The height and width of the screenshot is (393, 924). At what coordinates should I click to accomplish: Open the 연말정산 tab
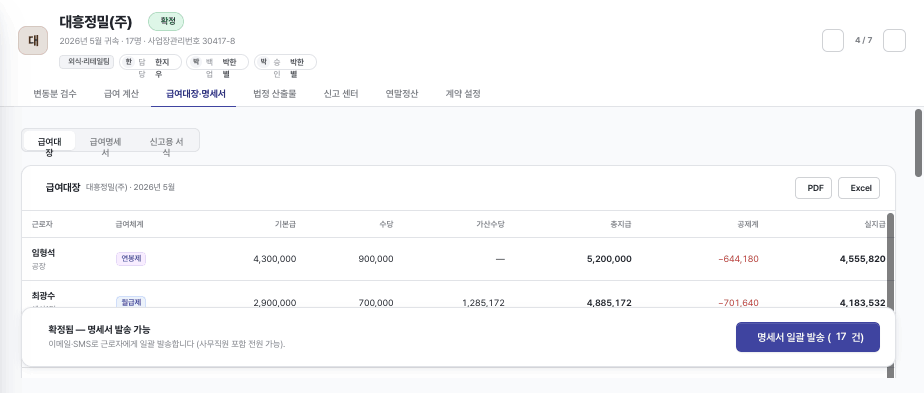pyautogui.click(x=402, y=94)
